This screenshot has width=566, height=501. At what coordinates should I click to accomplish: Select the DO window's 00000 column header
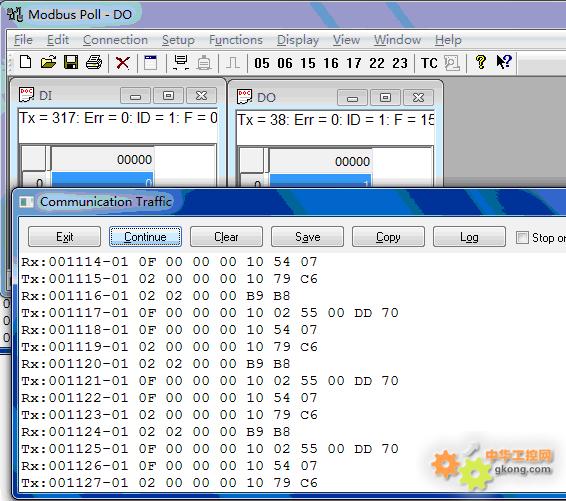point(320,161)
